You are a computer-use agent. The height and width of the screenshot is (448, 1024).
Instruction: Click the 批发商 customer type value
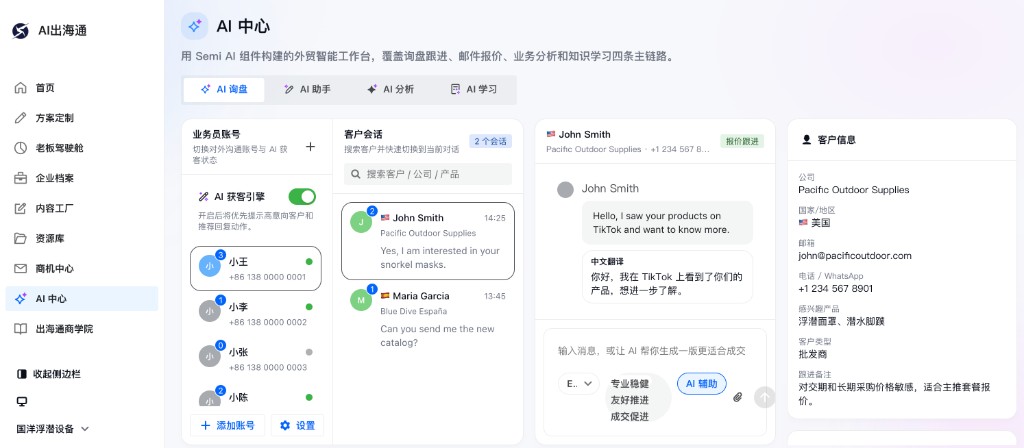pos(812,355)
